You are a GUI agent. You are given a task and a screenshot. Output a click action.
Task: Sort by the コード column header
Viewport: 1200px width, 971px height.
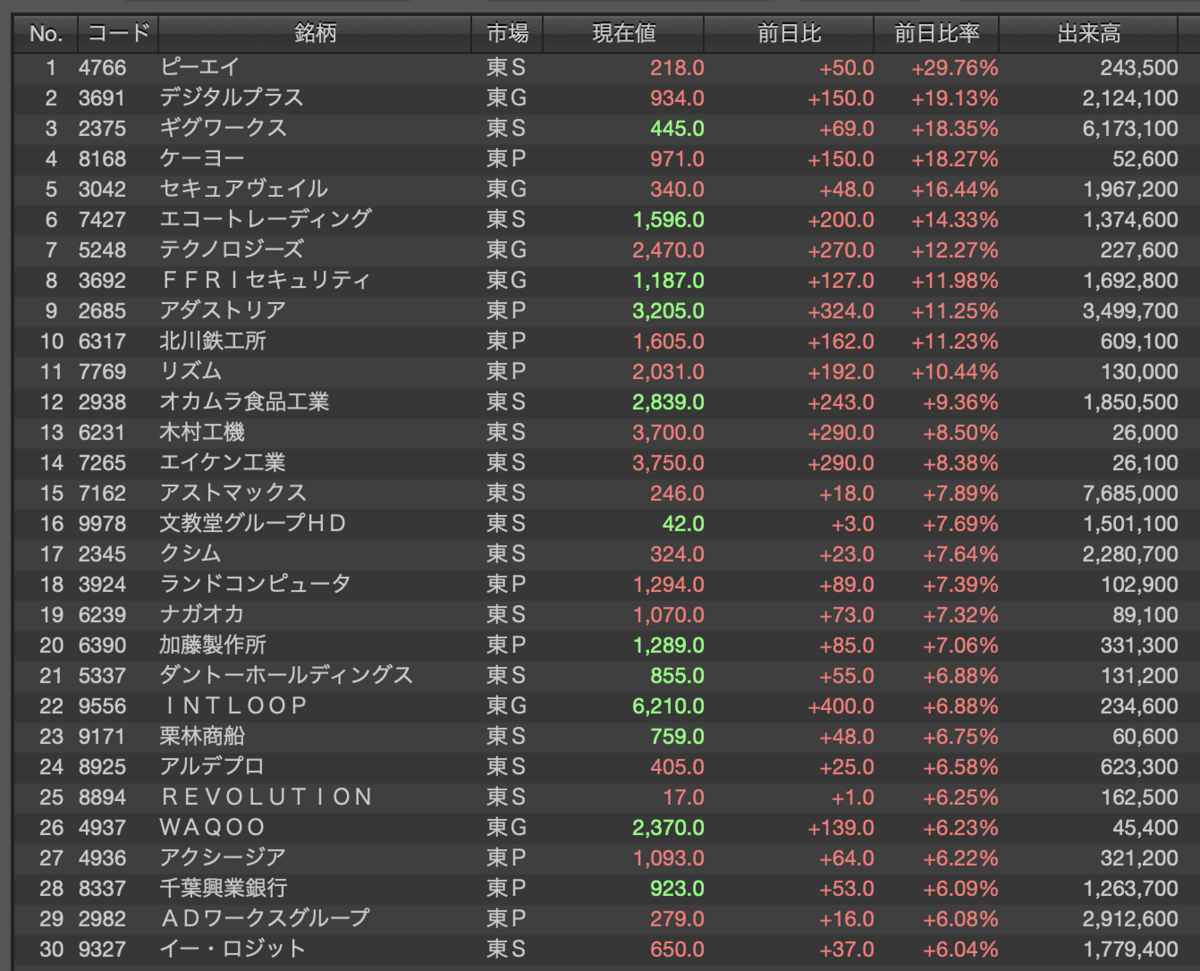click(118, 34)
